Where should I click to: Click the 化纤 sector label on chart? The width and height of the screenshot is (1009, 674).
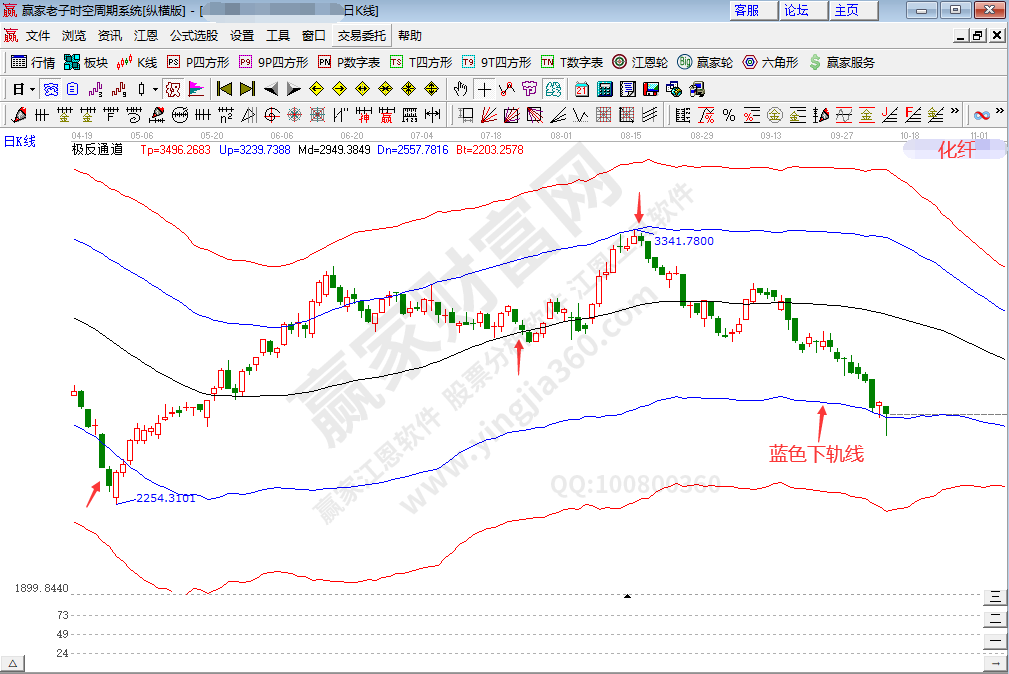click(x=954, y=150)
